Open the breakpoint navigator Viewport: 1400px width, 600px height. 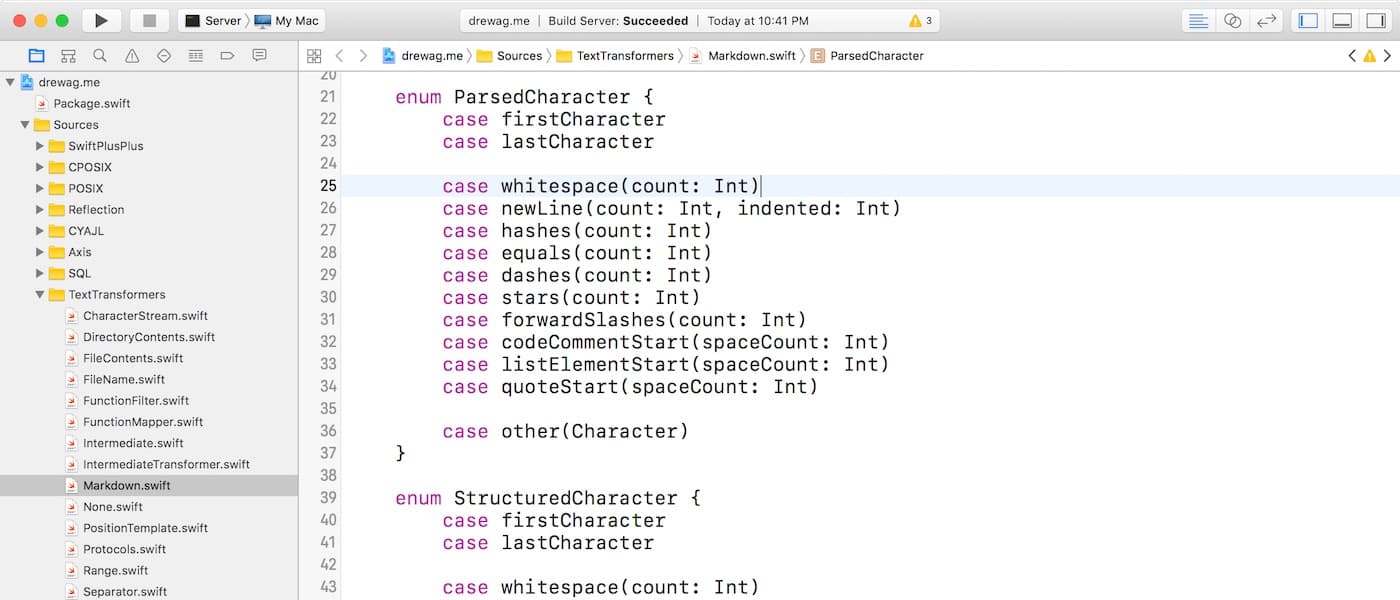click(x=227, y=56)
